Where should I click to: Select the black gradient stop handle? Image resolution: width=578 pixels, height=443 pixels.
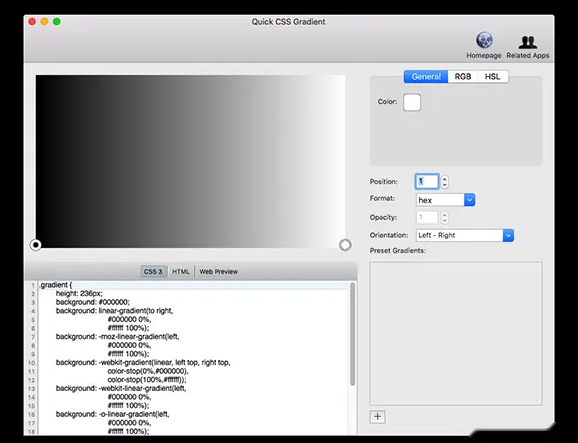35,245
